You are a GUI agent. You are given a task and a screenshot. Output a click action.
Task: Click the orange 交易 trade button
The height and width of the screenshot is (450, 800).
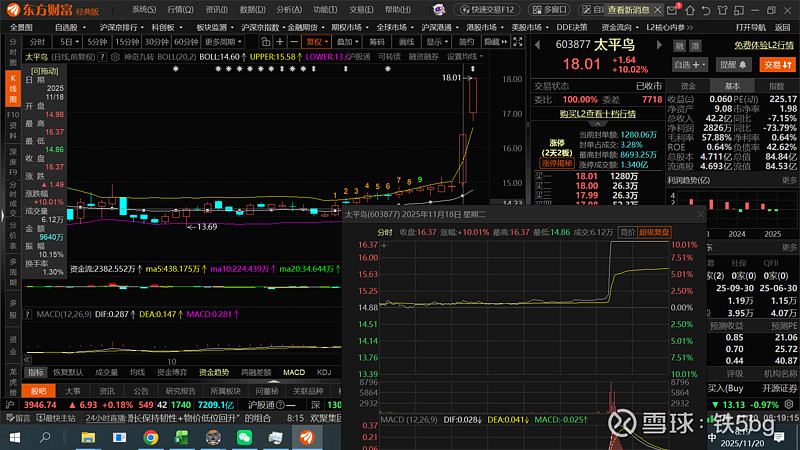click(776, 64)
